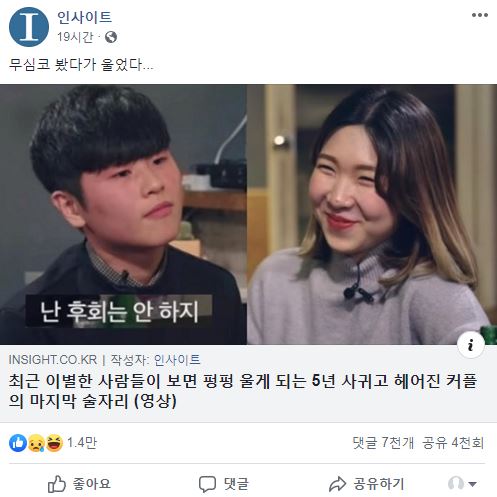497x497 pixels.
Task: Open the 인사이트 page profile logo
Action: (29, 27)
